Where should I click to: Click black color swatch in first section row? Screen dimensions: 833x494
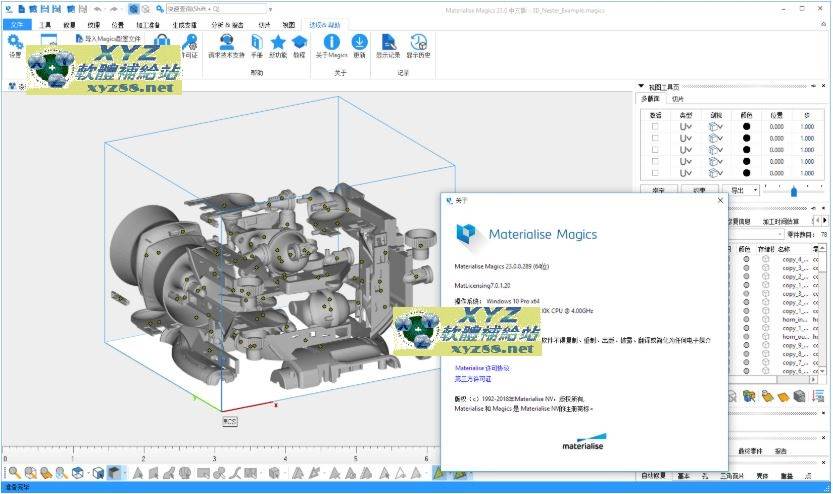pyautogui.click(x=746, y=126)
